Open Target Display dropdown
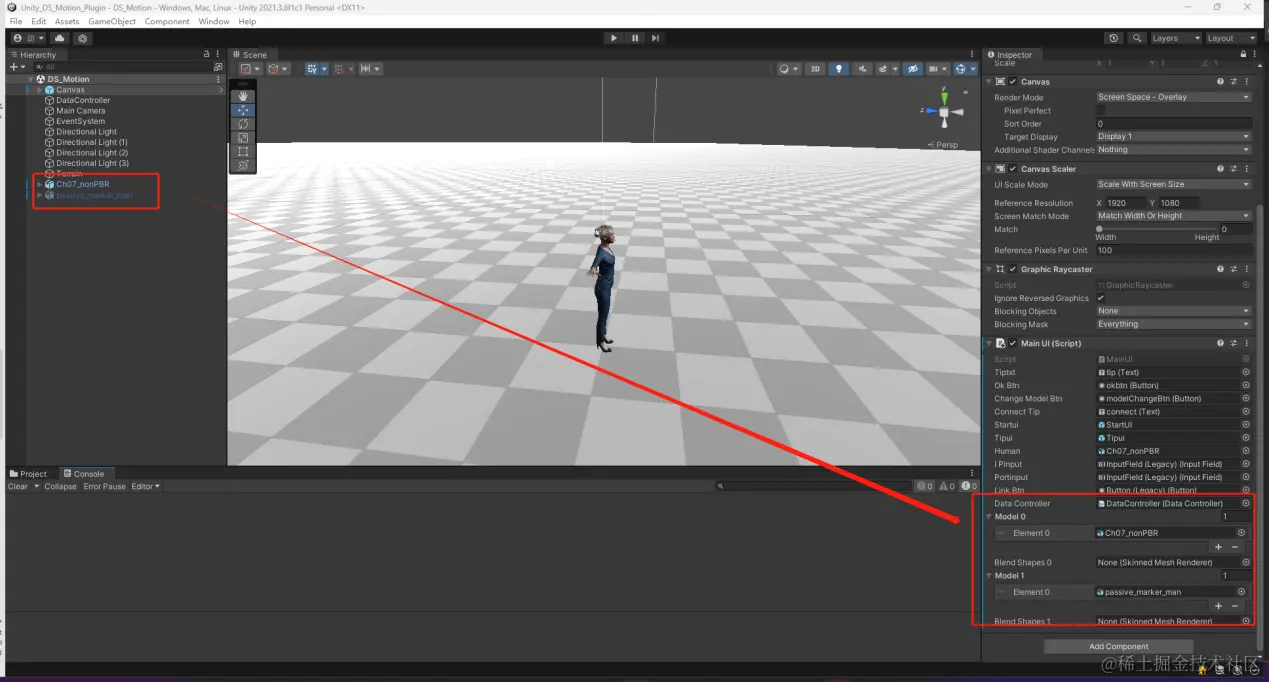Image resolution: width=1269 pixels, height=682 pixels. point(1173,136)
